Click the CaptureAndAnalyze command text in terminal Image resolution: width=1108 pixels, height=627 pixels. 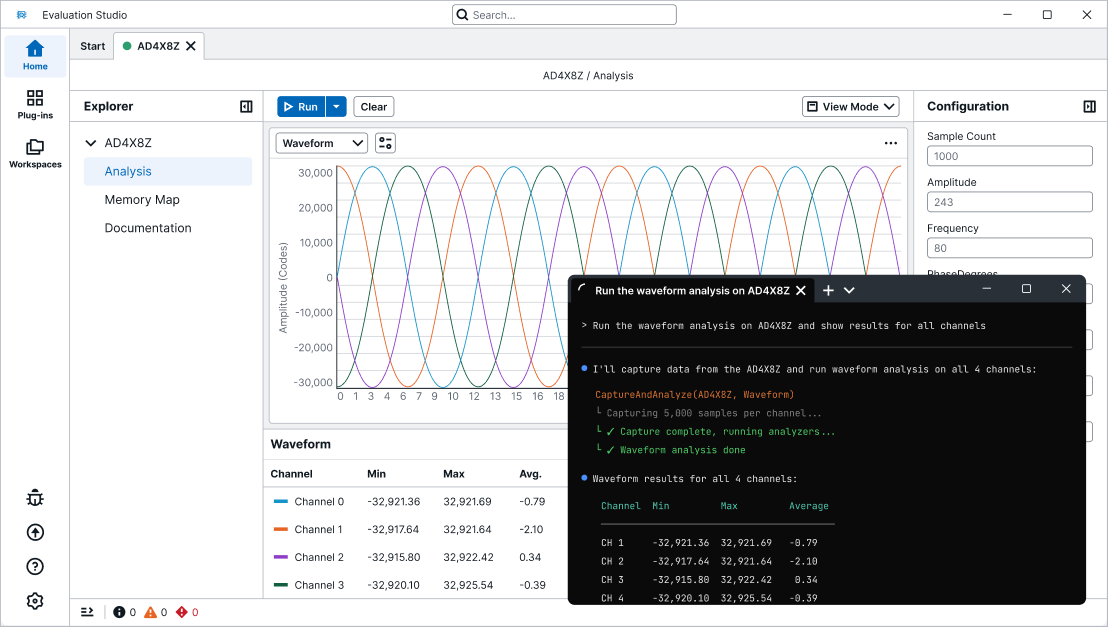pos(695,394)
